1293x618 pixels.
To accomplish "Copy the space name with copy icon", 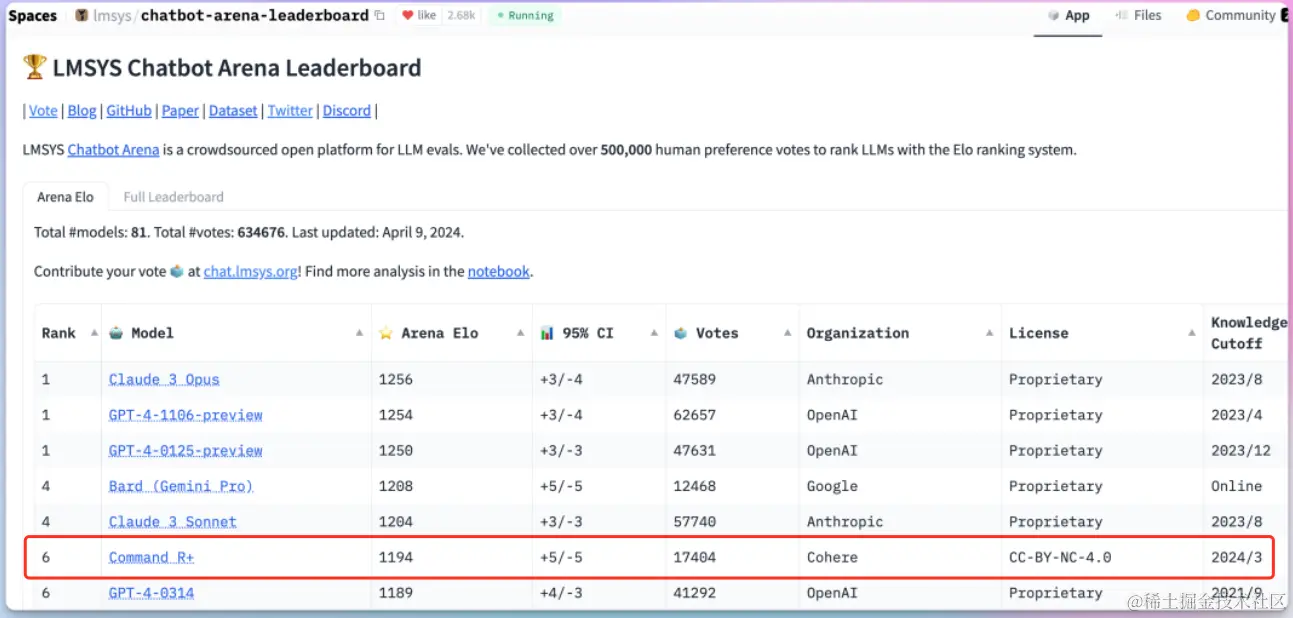I will (379, 16).
